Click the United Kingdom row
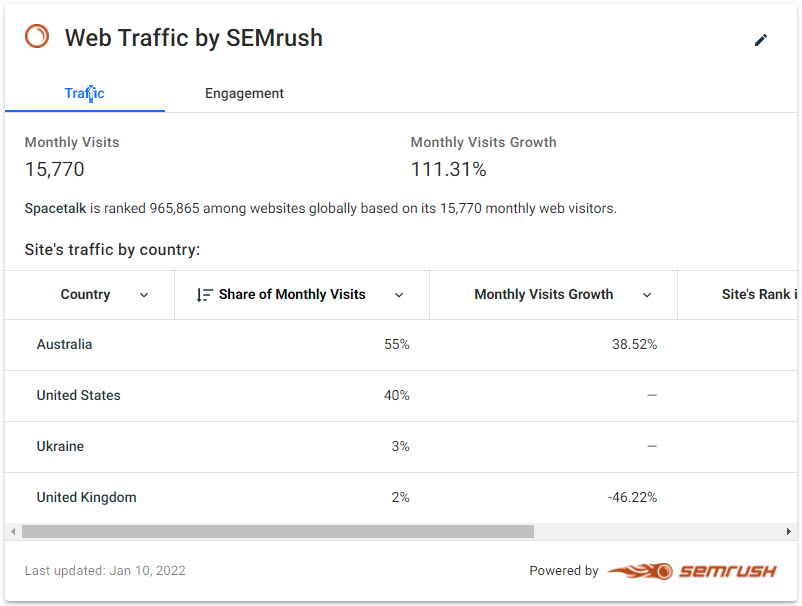 [x=86, y=498]
